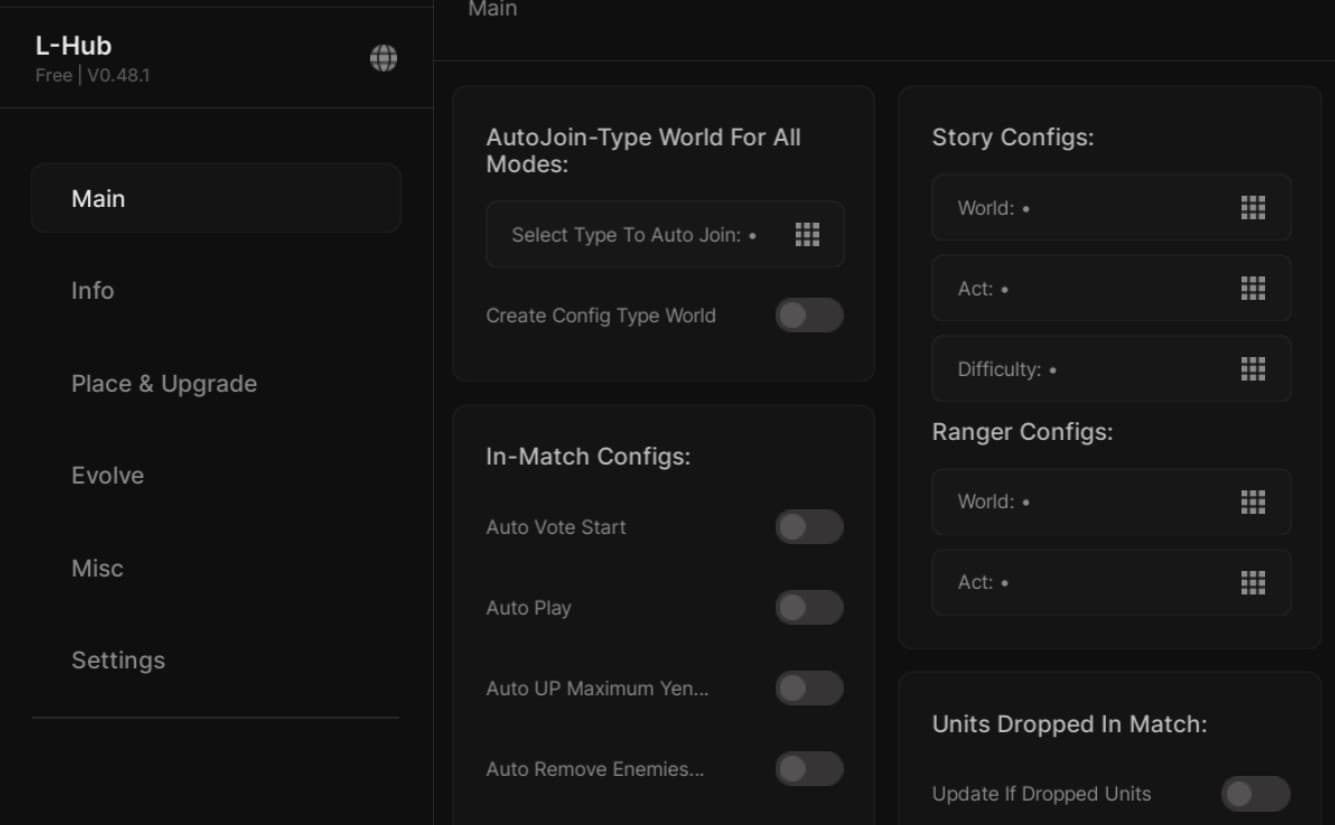Select Misc in the sidebar
The image size is (1335, 825).
point(98,568)
